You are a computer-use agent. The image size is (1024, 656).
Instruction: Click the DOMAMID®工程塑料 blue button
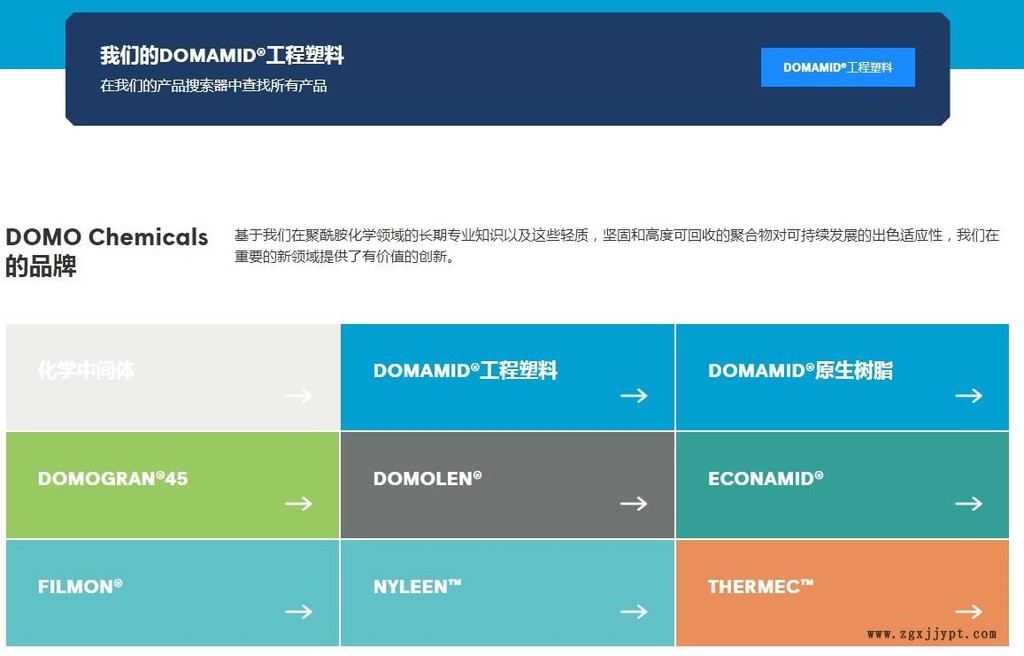tap(837, 67)
